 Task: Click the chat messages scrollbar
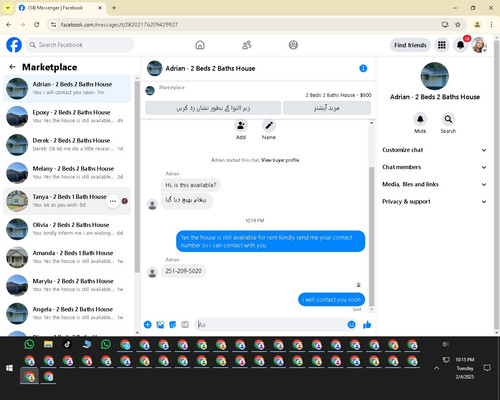click(x=372, y=236)
